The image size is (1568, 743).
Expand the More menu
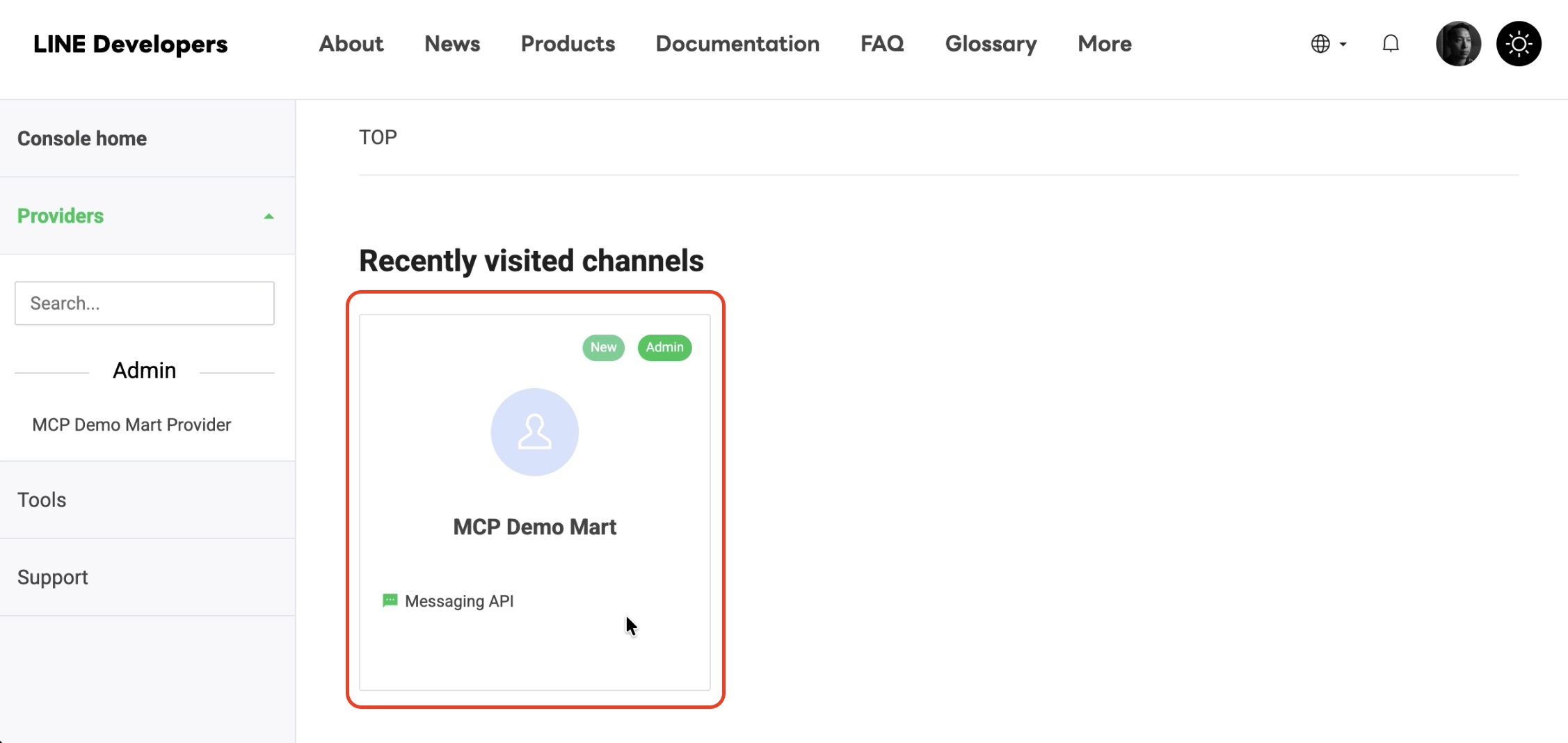pos(1105,44)
